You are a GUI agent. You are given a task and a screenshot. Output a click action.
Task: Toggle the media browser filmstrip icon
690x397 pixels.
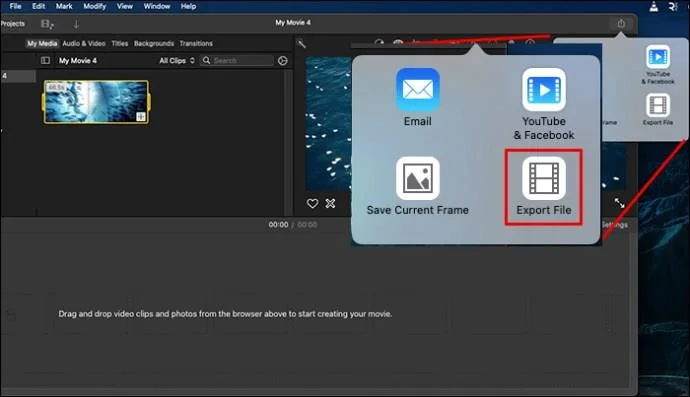click(47, 24)
